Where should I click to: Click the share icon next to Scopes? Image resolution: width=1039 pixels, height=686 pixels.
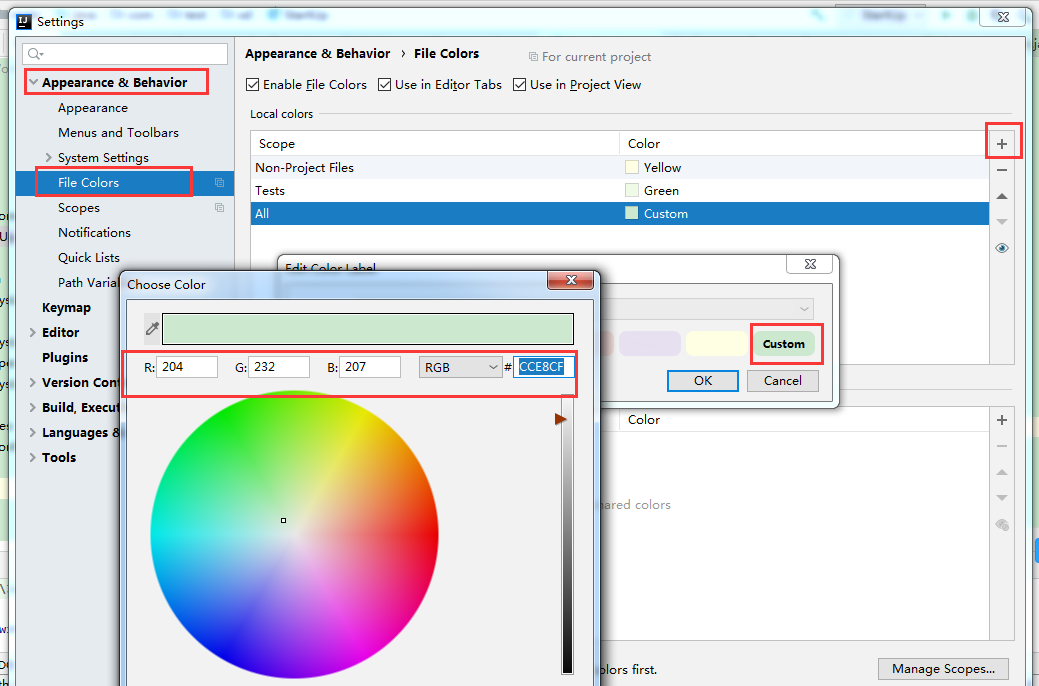click(217, 208)
